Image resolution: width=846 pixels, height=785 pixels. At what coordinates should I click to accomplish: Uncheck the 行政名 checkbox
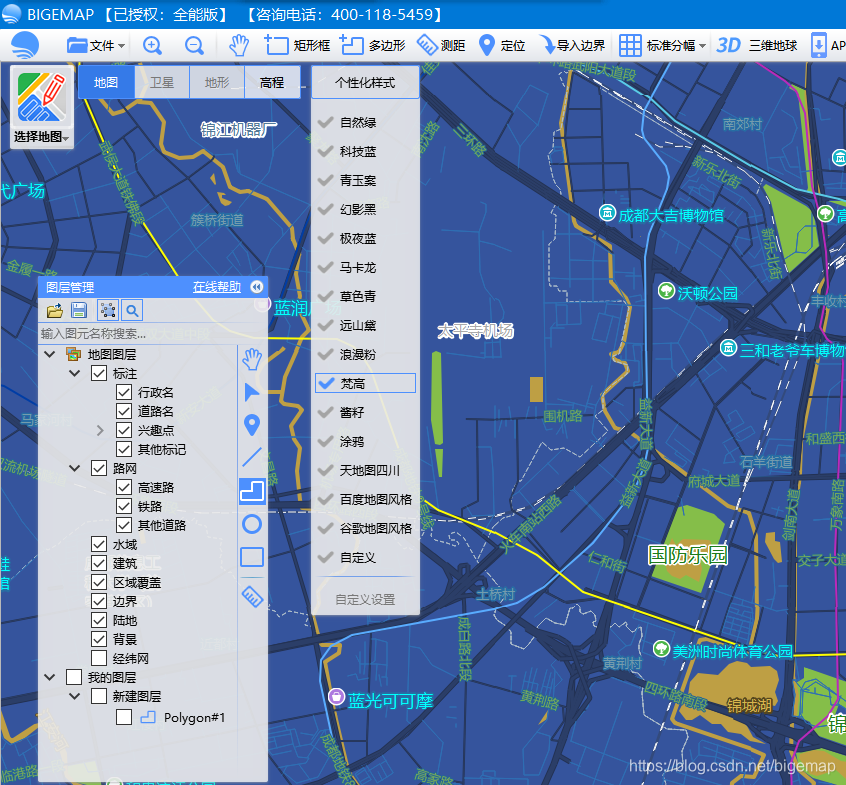pos(124,392)
